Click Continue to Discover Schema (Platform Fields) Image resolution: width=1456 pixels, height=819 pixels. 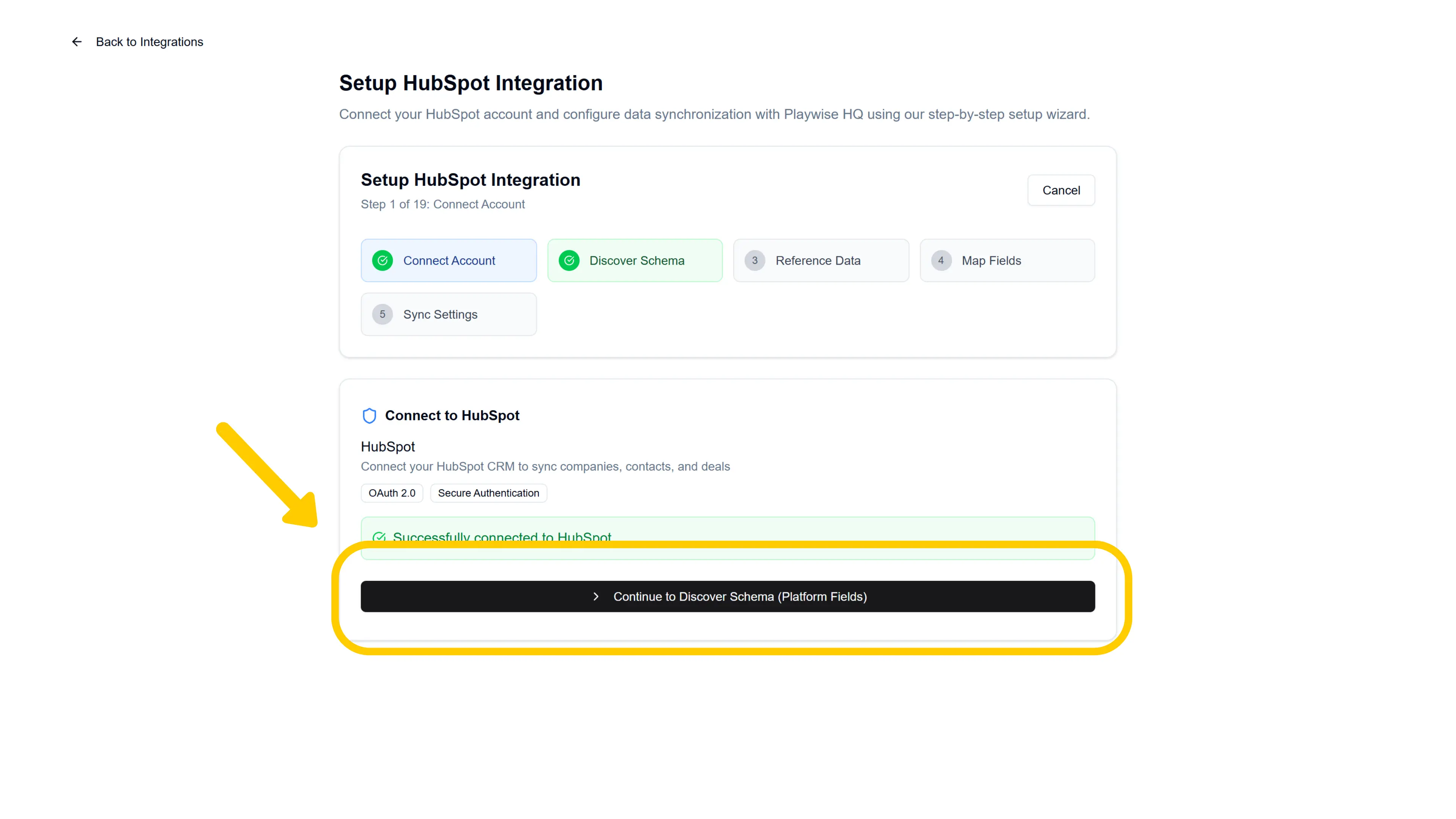pyautogui.click(x=728, y=596)
